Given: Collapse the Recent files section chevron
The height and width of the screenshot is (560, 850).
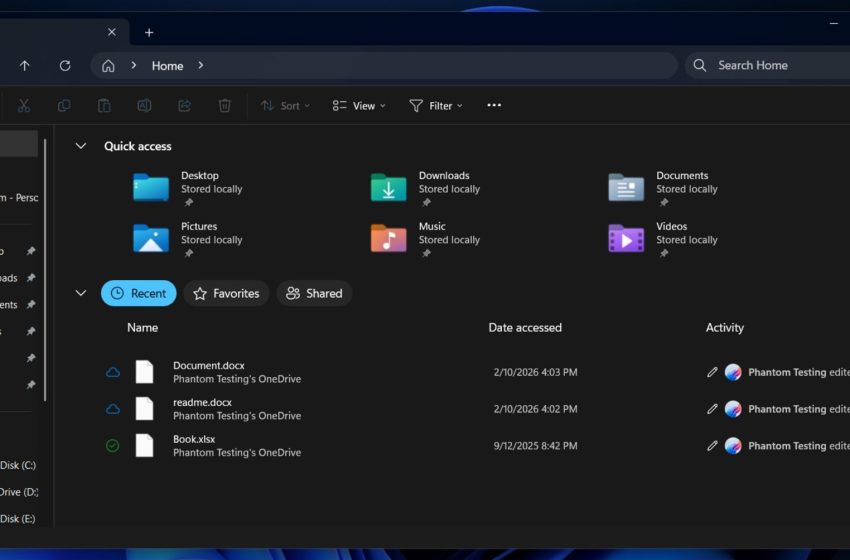Looking at the screenshot, I should click(x=81, y=293).
